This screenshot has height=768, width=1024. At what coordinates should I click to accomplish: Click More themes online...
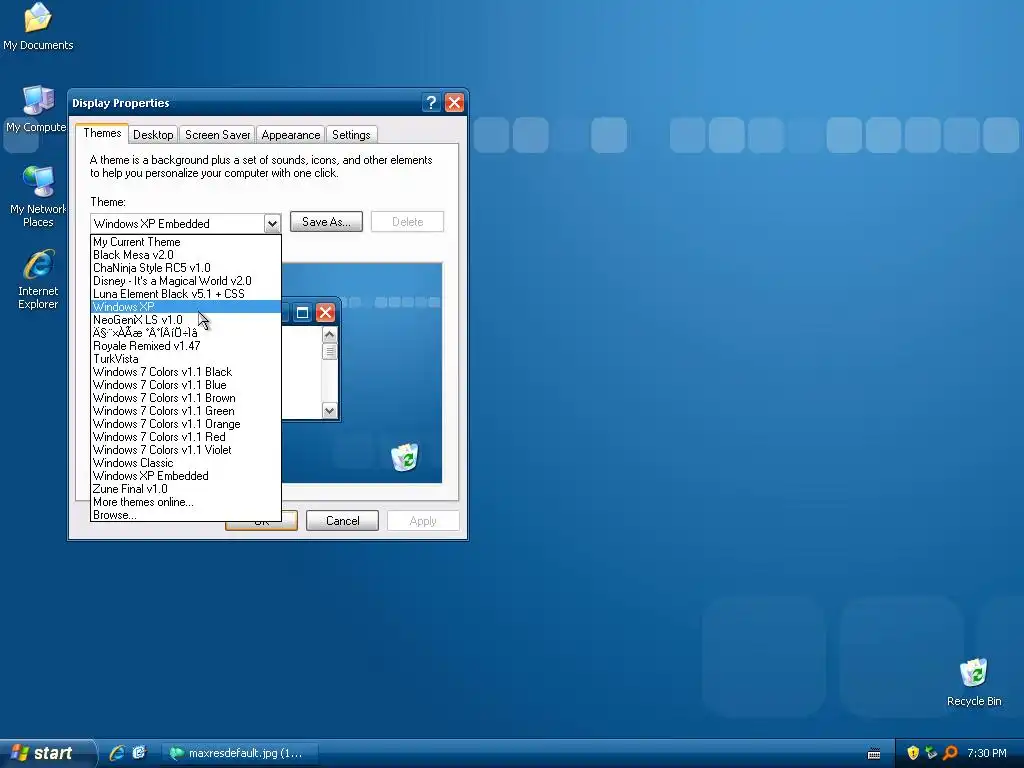pyautogui.click(x=186, y=502)
